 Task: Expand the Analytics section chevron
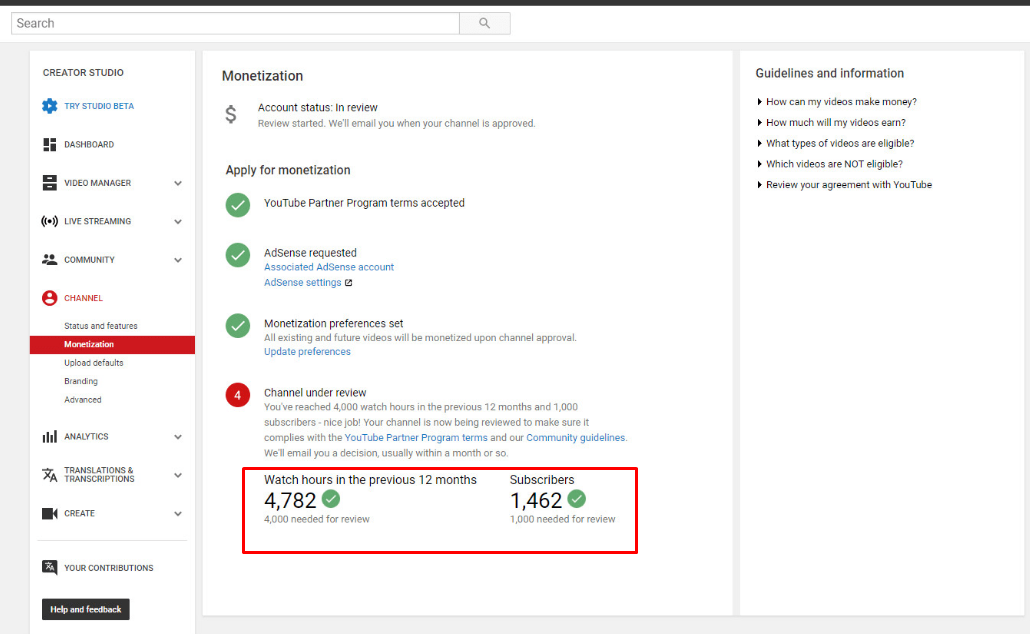click(x=178, y=437)
